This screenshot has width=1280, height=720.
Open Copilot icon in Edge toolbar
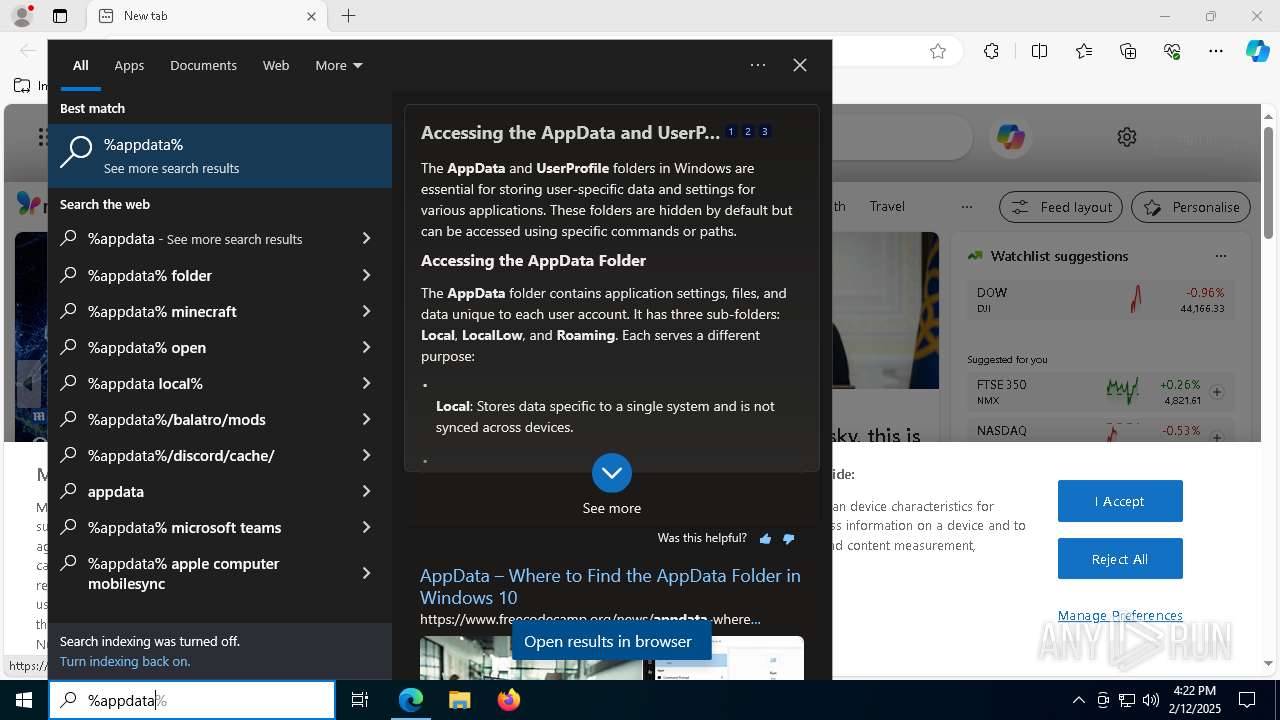[x=1257, y=51]
